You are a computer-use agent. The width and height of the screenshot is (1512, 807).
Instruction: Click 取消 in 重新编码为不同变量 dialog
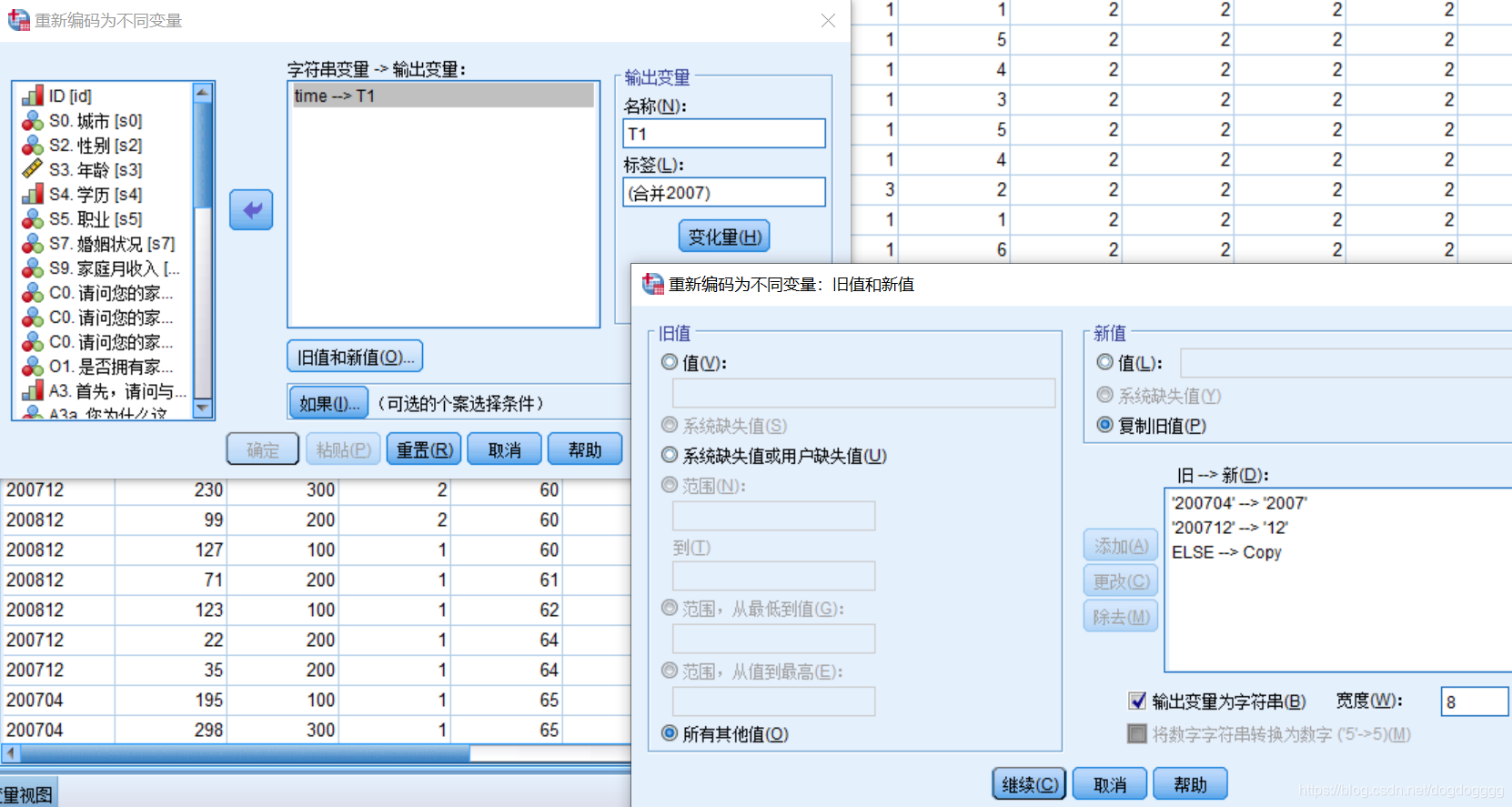click(x=505, y=449)
